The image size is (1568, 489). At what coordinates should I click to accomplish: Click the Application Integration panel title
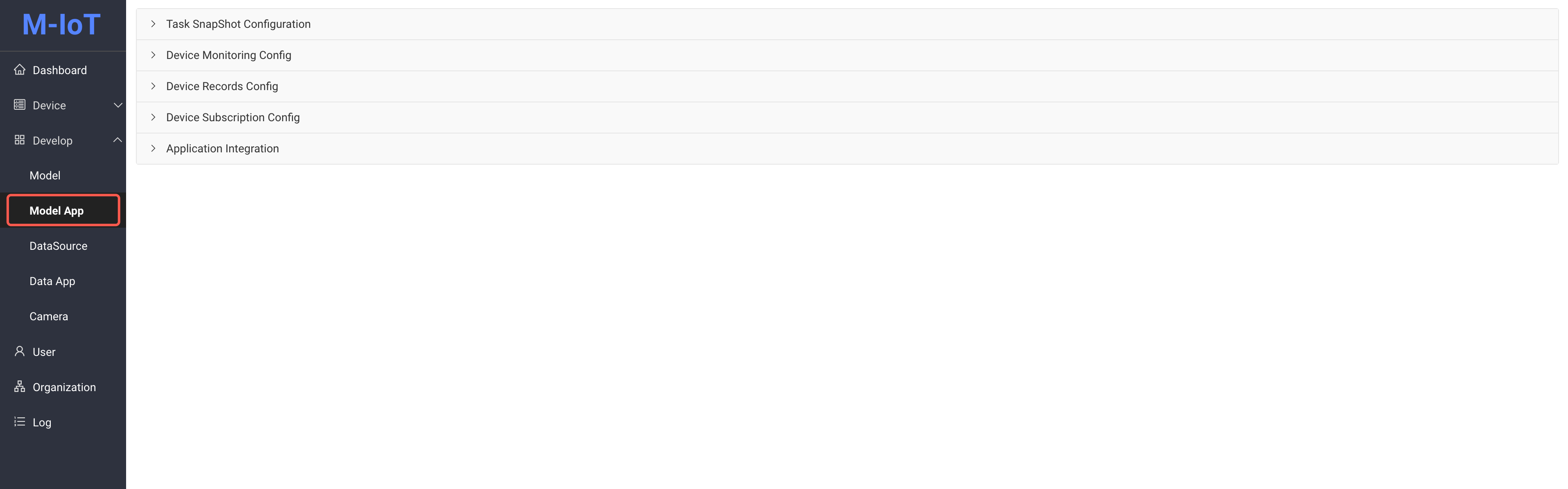[222, 149]
